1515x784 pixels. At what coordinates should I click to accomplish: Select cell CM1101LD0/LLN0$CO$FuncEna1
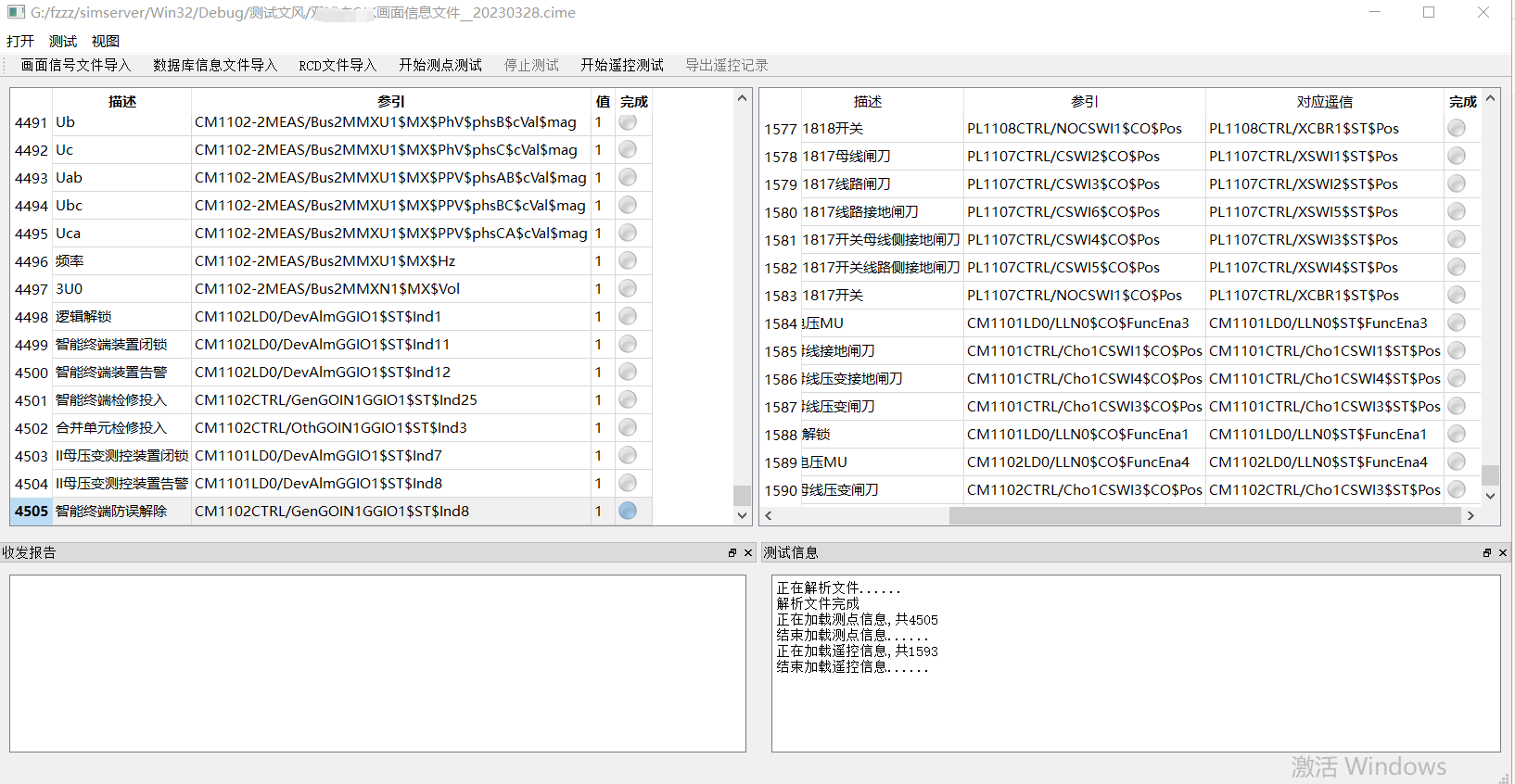click(1085, 435)
